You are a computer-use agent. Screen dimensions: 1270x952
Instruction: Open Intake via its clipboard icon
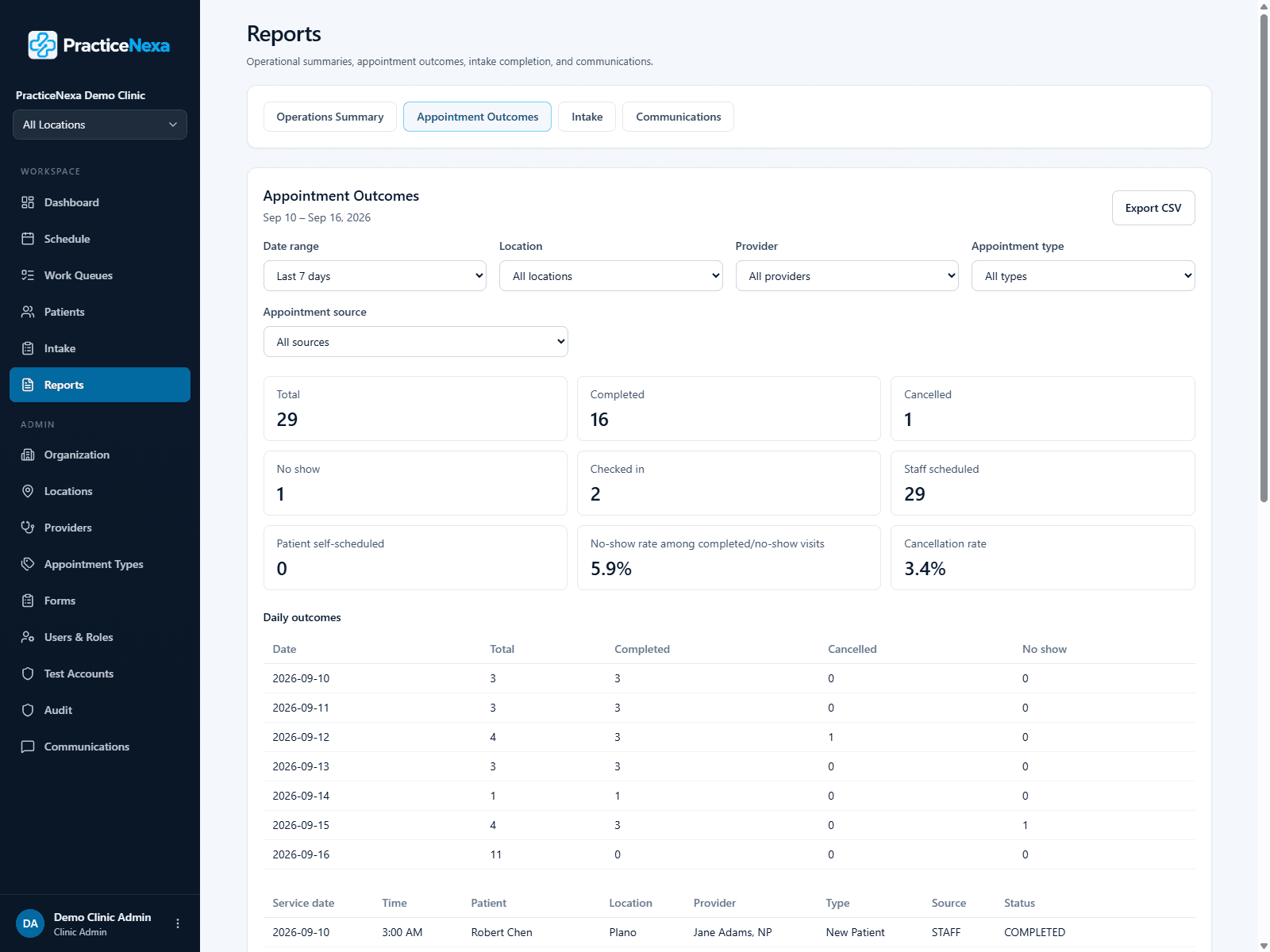[x=28, y=348]
